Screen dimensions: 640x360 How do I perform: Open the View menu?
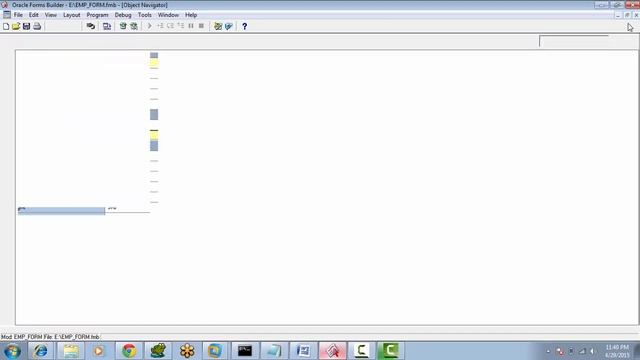click(x=51, y=15)
